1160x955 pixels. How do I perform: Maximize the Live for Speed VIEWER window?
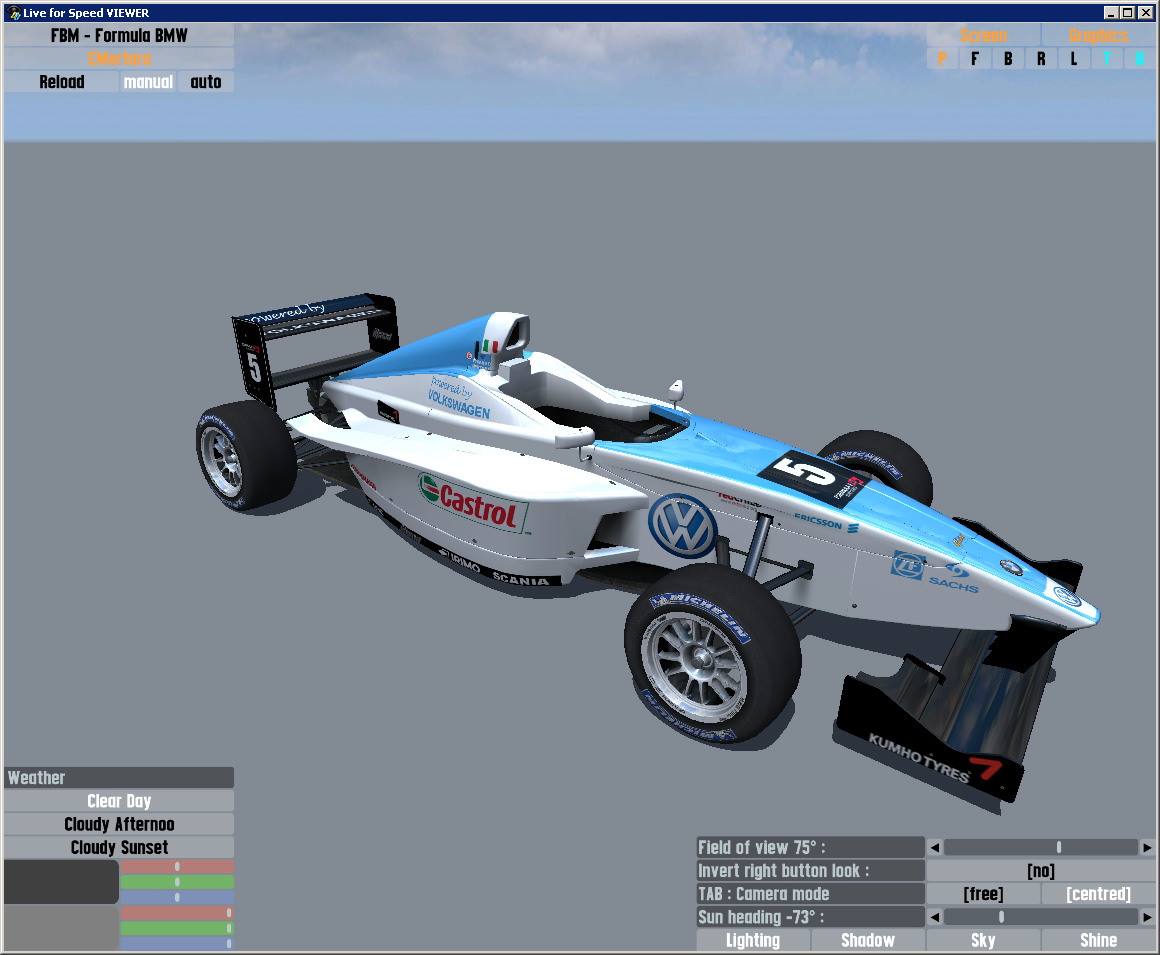point(1127,13)
